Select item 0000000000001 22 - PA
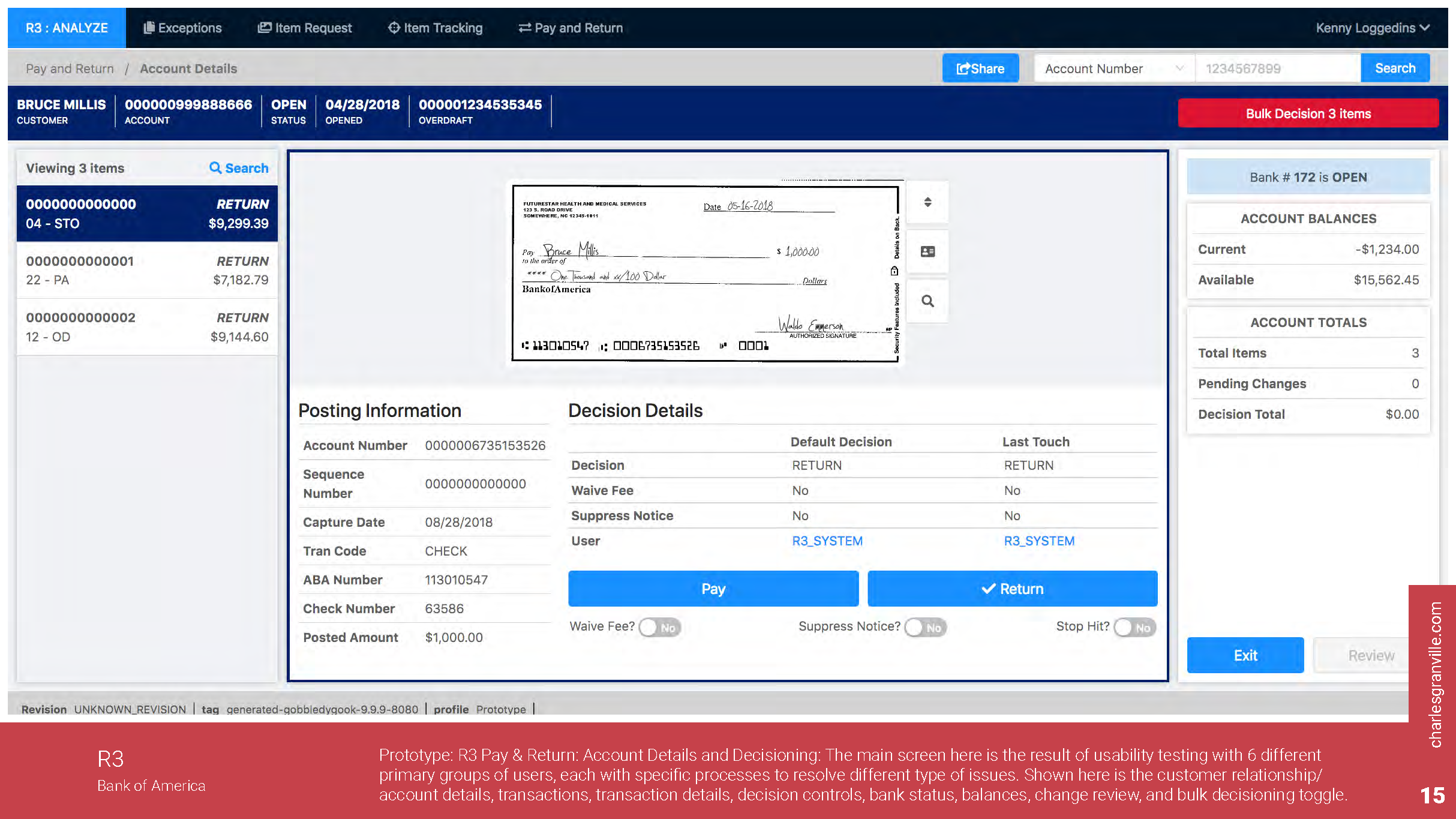Viewport: 1456px width, 819px height. click(147, 271)
